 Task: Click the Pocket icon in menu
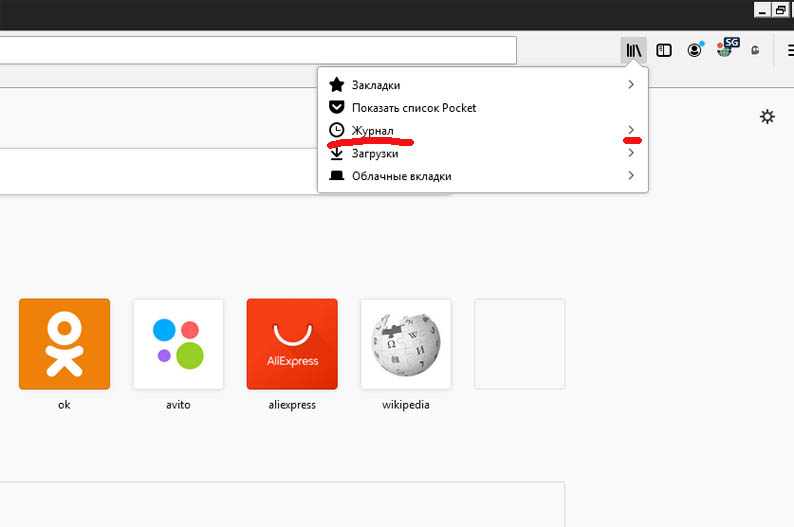point(337,107)
